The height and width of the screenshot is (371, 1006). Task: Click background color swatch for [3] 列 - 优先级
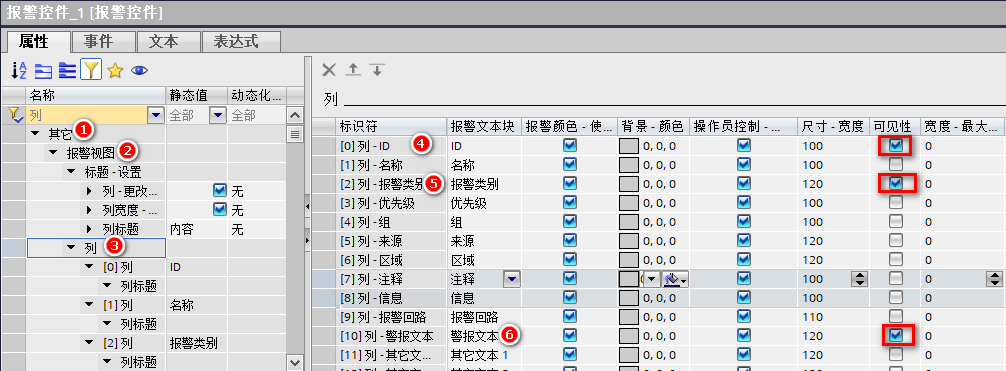tap(629, 202)
